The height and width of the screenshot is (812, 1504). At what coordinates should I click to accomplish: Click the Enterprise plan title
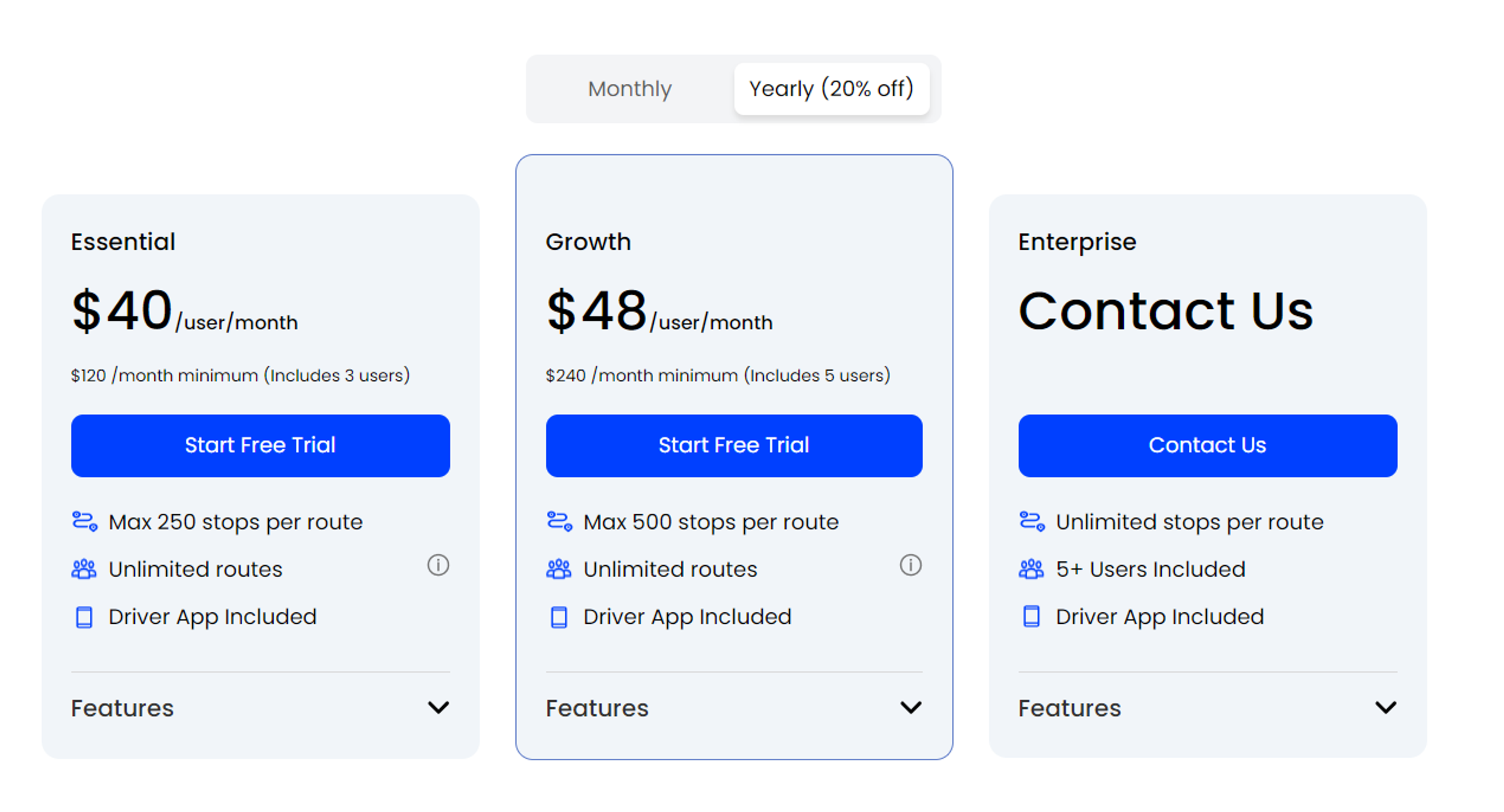(x=1077, y=242)
